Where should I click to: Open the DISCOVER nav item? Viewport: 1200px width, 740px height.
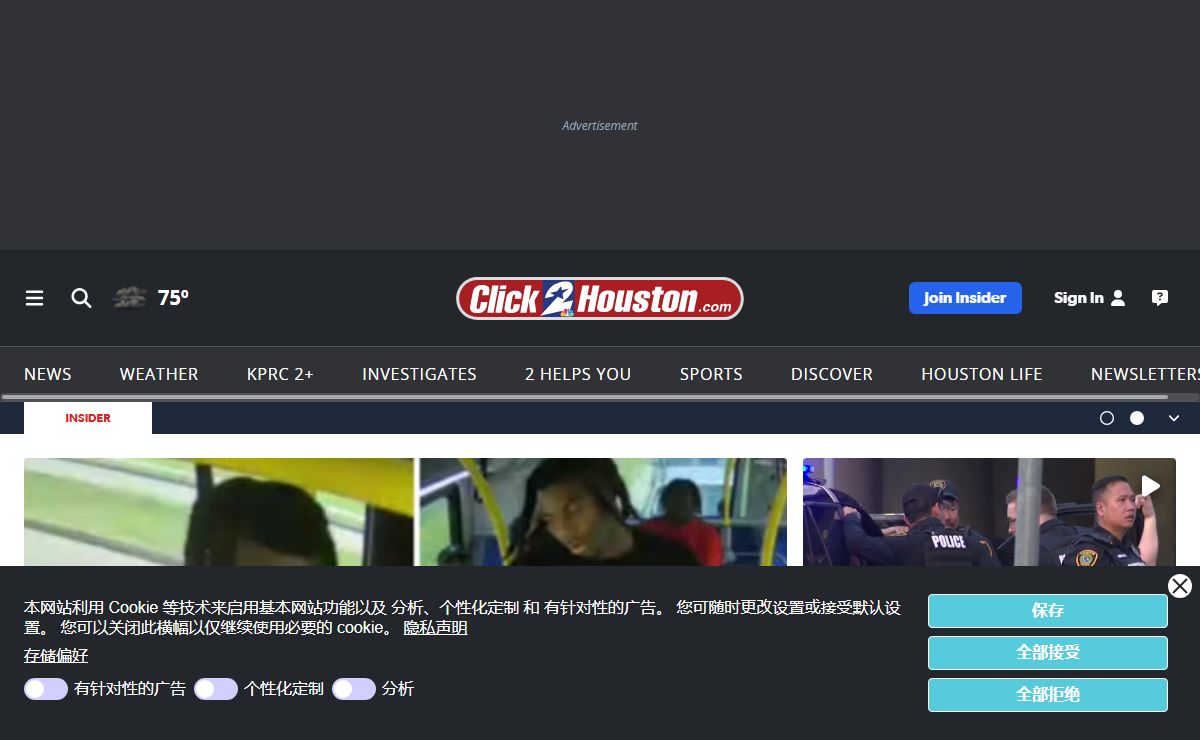pyautogui.click(x=832, y=374)
